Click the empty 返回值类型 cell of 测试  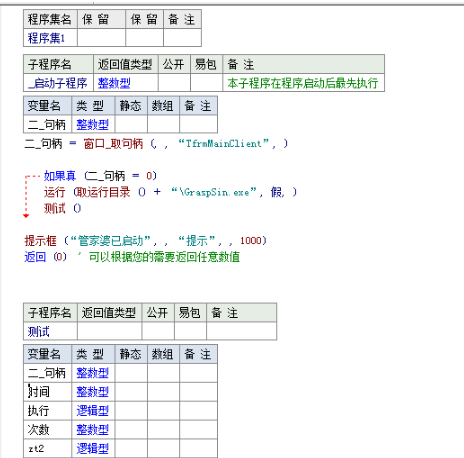[109, 331]
